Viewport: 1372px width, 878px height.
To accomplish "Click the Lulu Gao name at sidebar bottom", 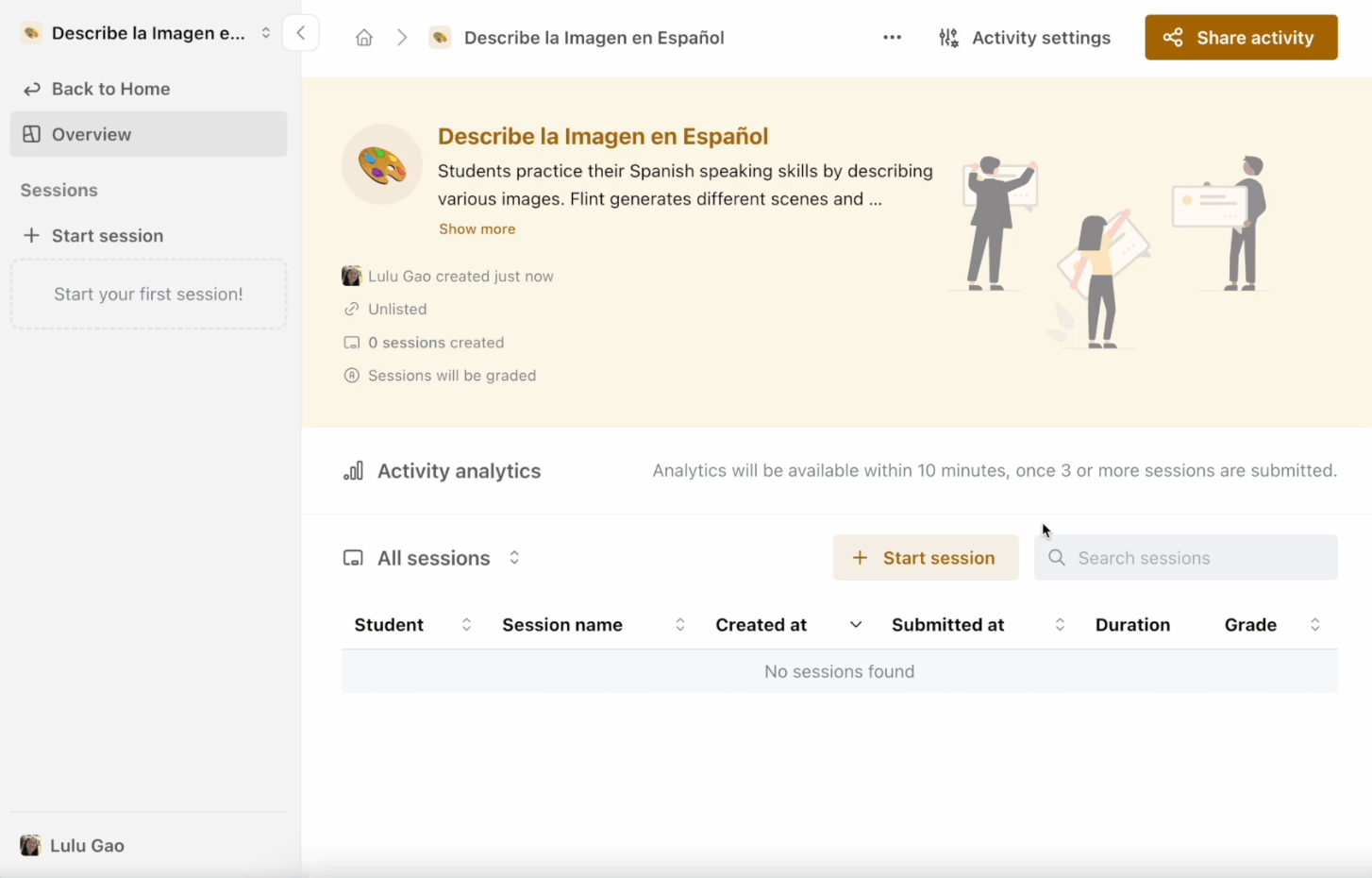I will [x=87, y=846].
